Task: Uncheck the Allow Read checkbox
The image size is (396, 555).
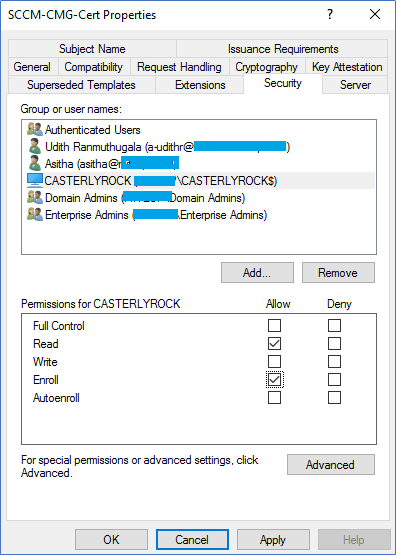Action: [x=274, y=344]
